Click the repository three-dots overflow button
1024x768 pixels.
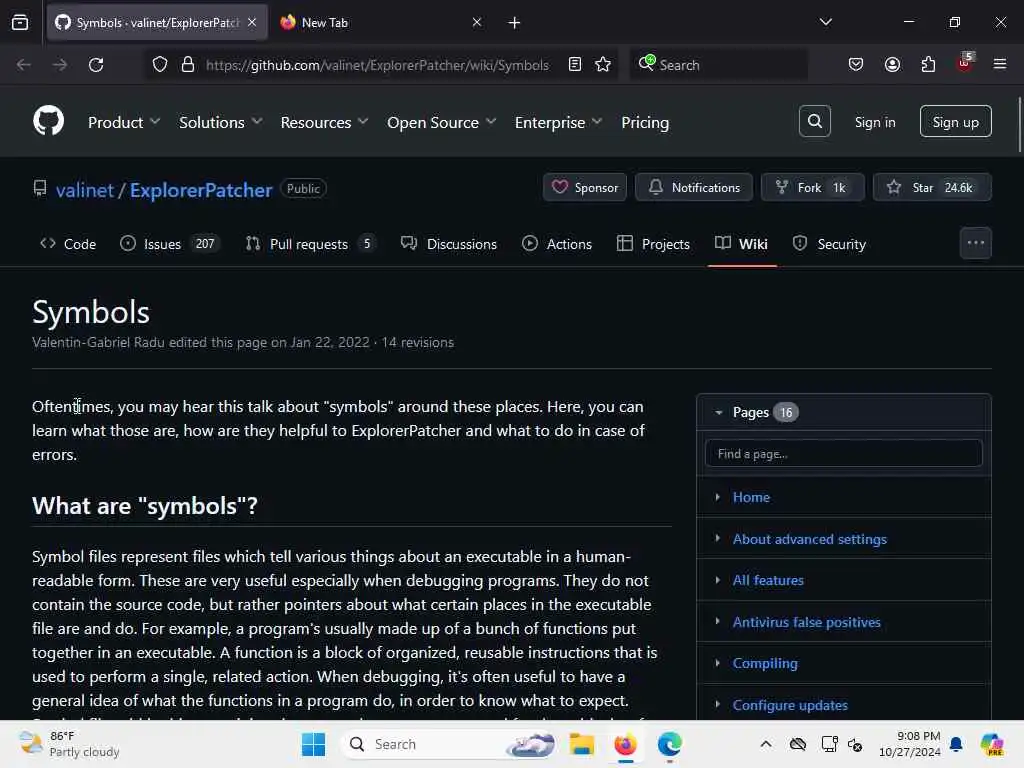(976, 243)
